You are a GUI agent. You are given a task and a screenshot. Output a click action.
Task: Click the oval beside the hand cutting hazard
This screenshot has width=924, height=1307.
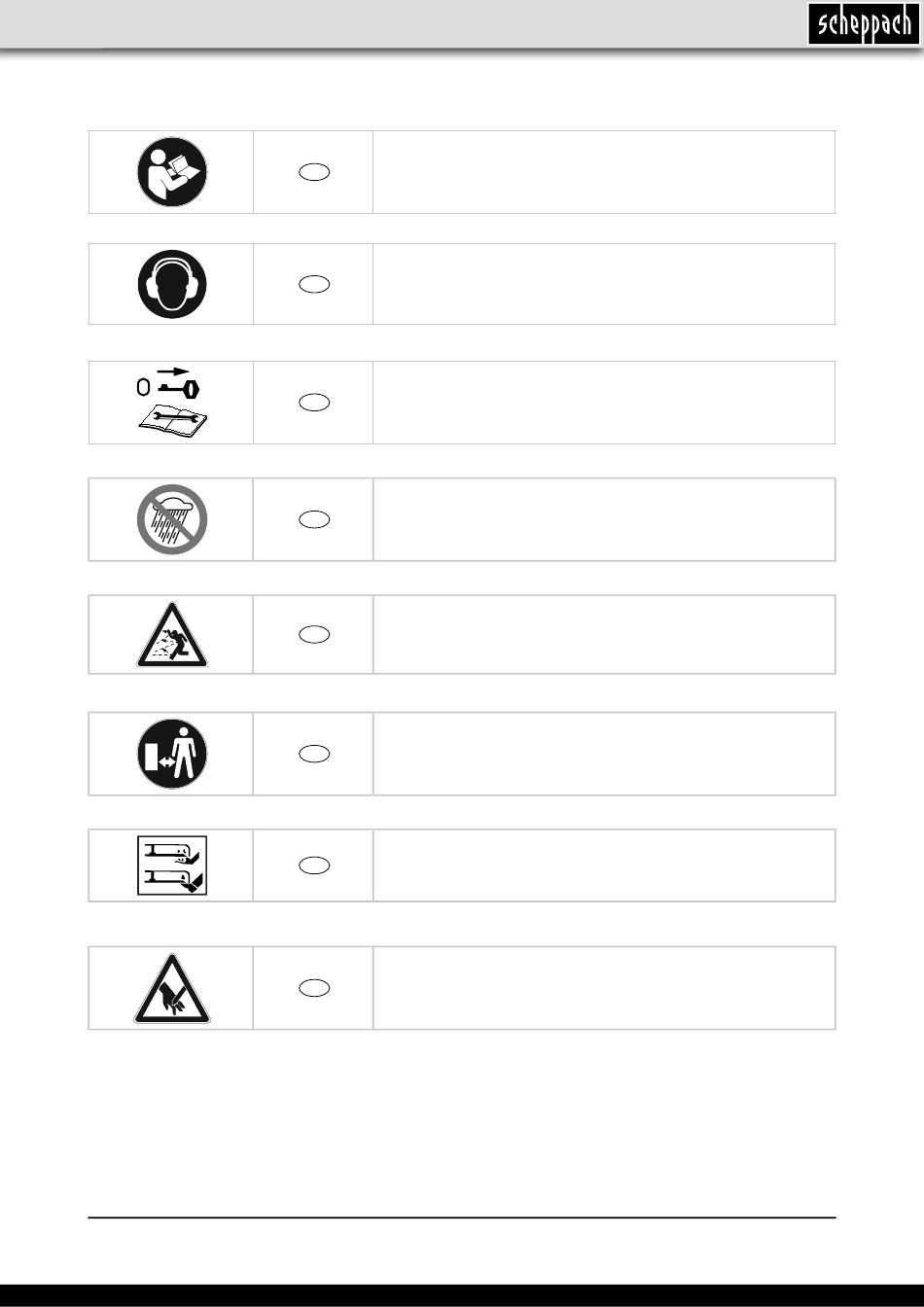point(313,988)
